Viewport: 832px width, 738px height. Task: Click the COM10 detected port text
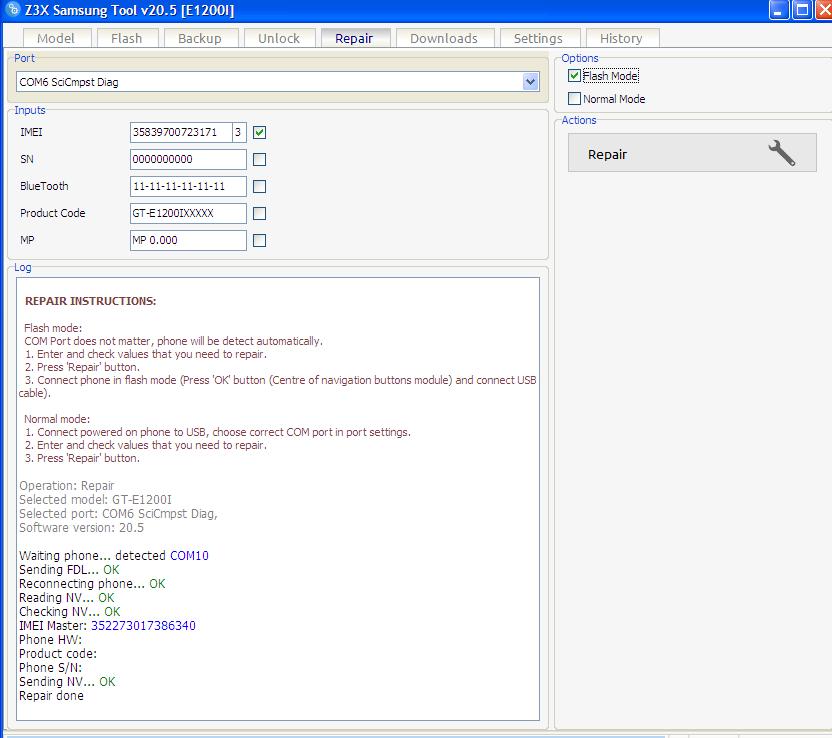(189, 555)
